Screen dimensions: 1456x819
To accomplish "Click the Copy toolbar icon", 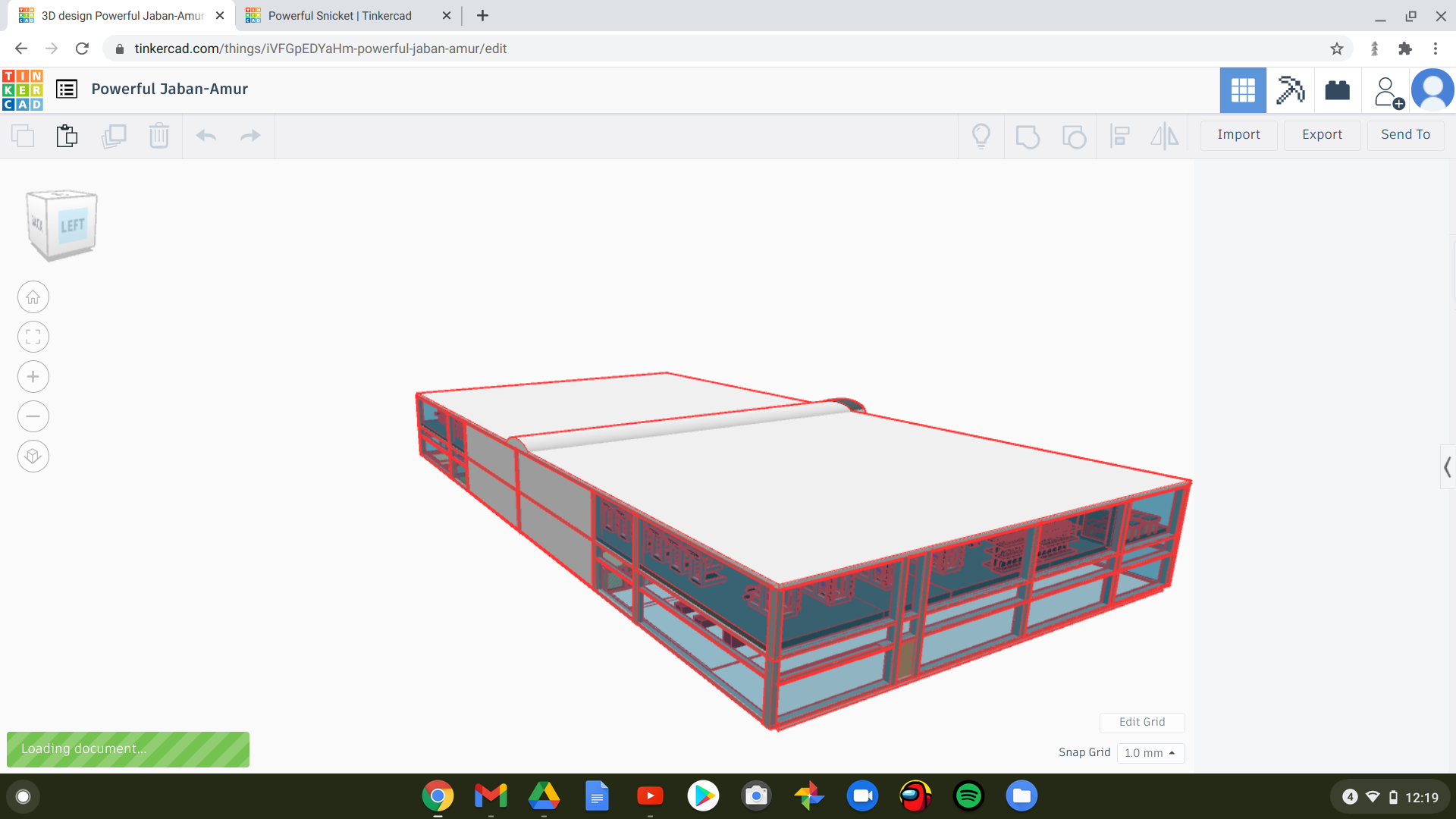I will [23, 136].
